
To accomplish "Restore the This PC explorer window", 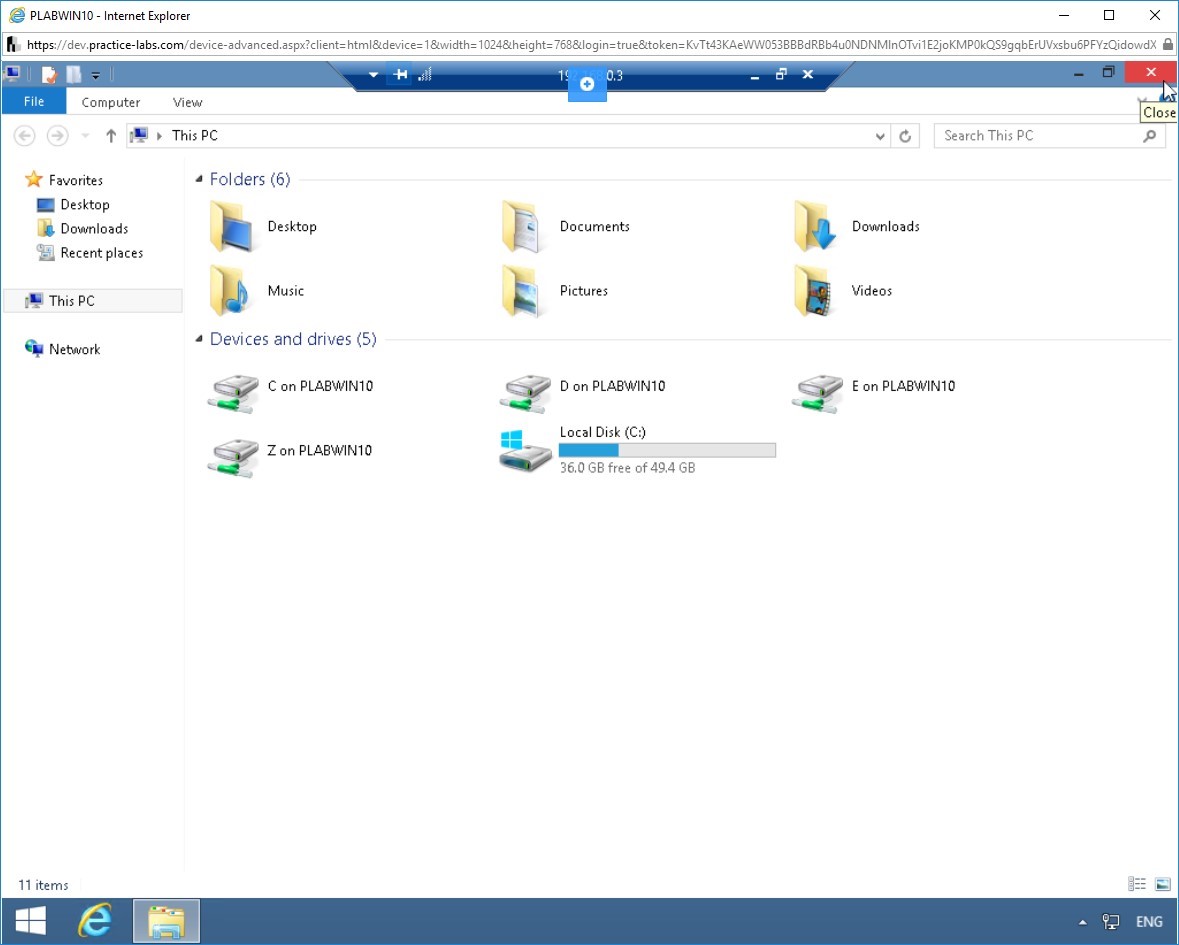I will 1108,73.
